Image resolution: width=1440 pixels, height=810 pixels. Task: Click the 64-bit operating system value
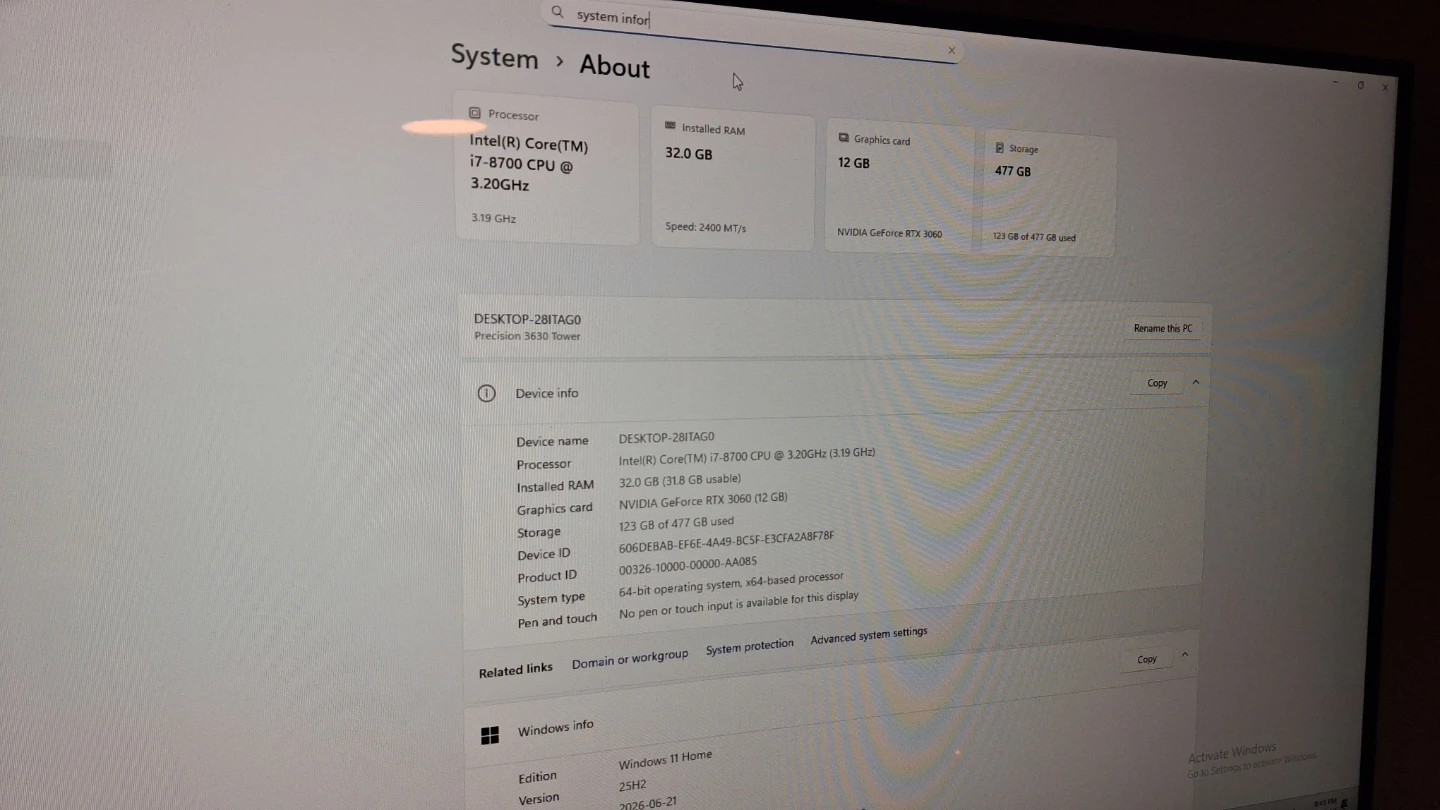tap(731, 584)
